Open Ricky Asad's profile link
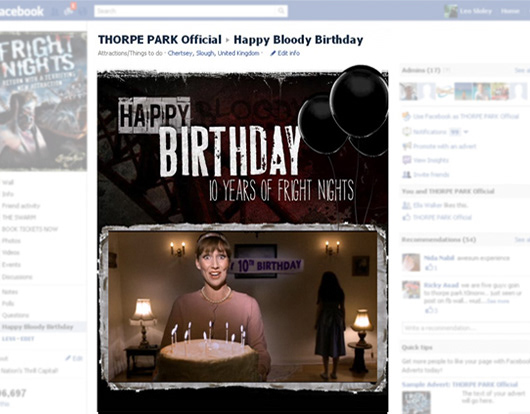Viewport: 530px width, 414px height. [x=441, y=285]
